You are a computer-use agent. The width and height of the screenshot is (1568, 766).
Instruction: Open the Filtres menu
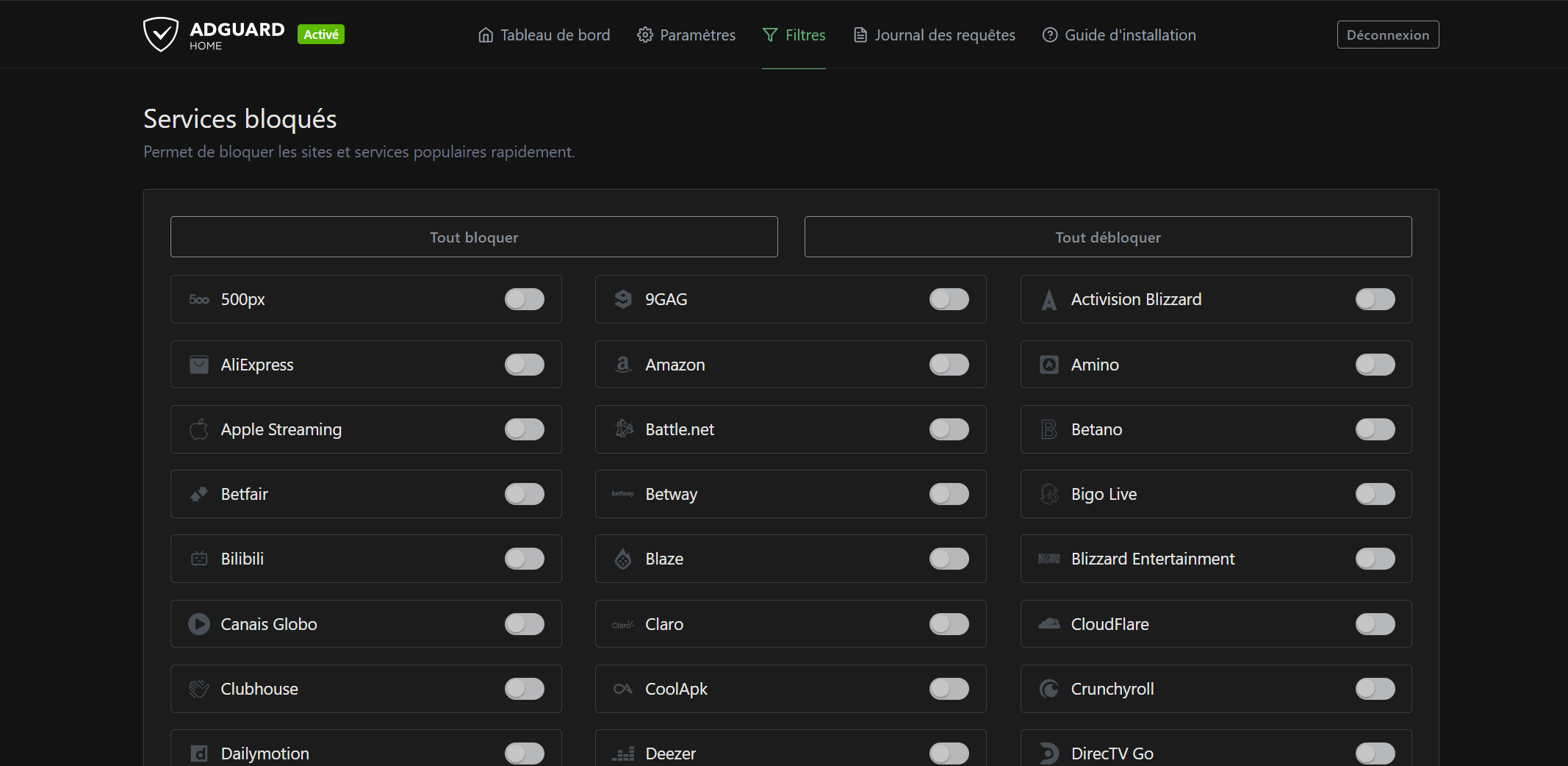(794, 35)
